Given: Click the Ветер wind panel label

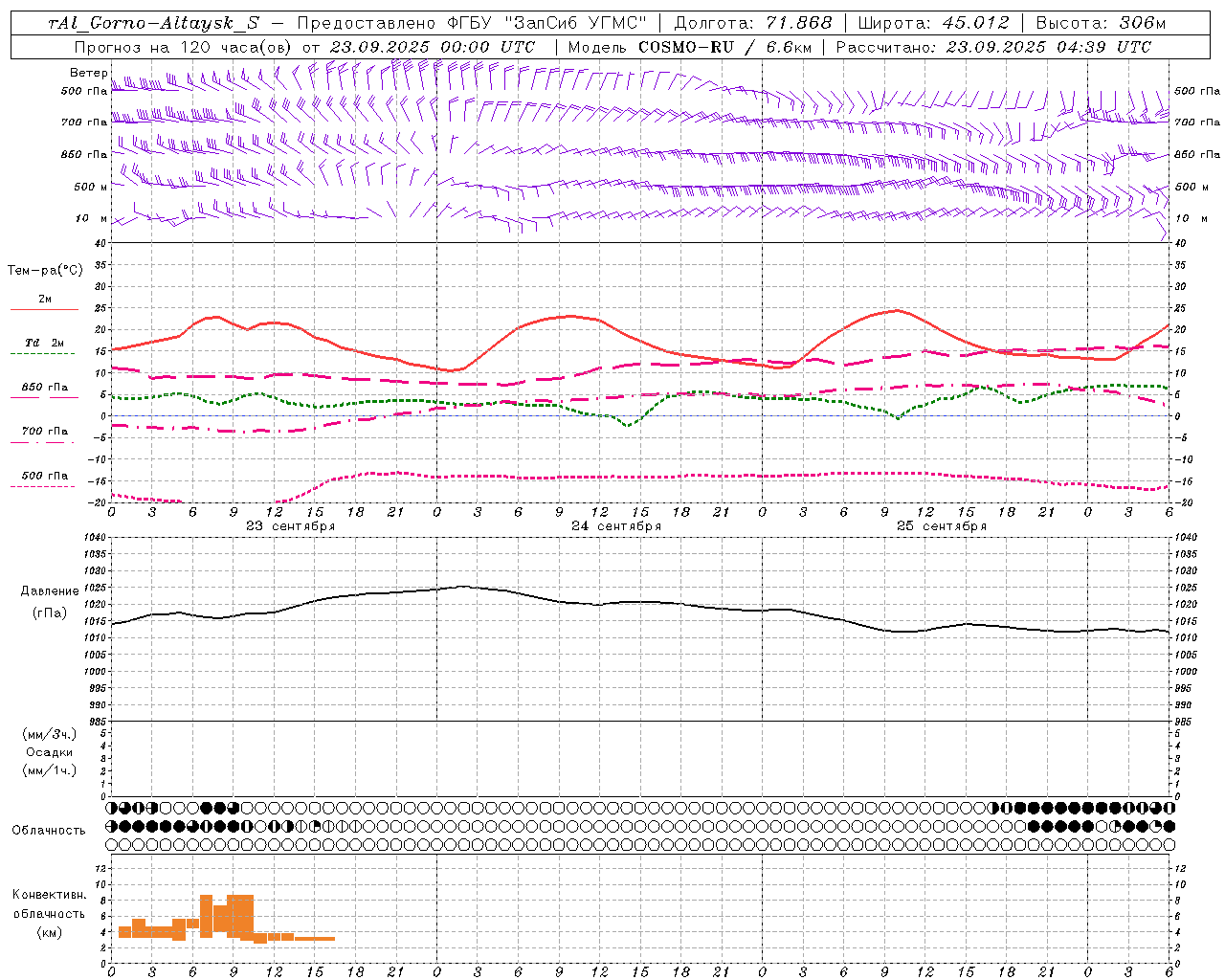Looking at the screenshot, I should 88,73.
